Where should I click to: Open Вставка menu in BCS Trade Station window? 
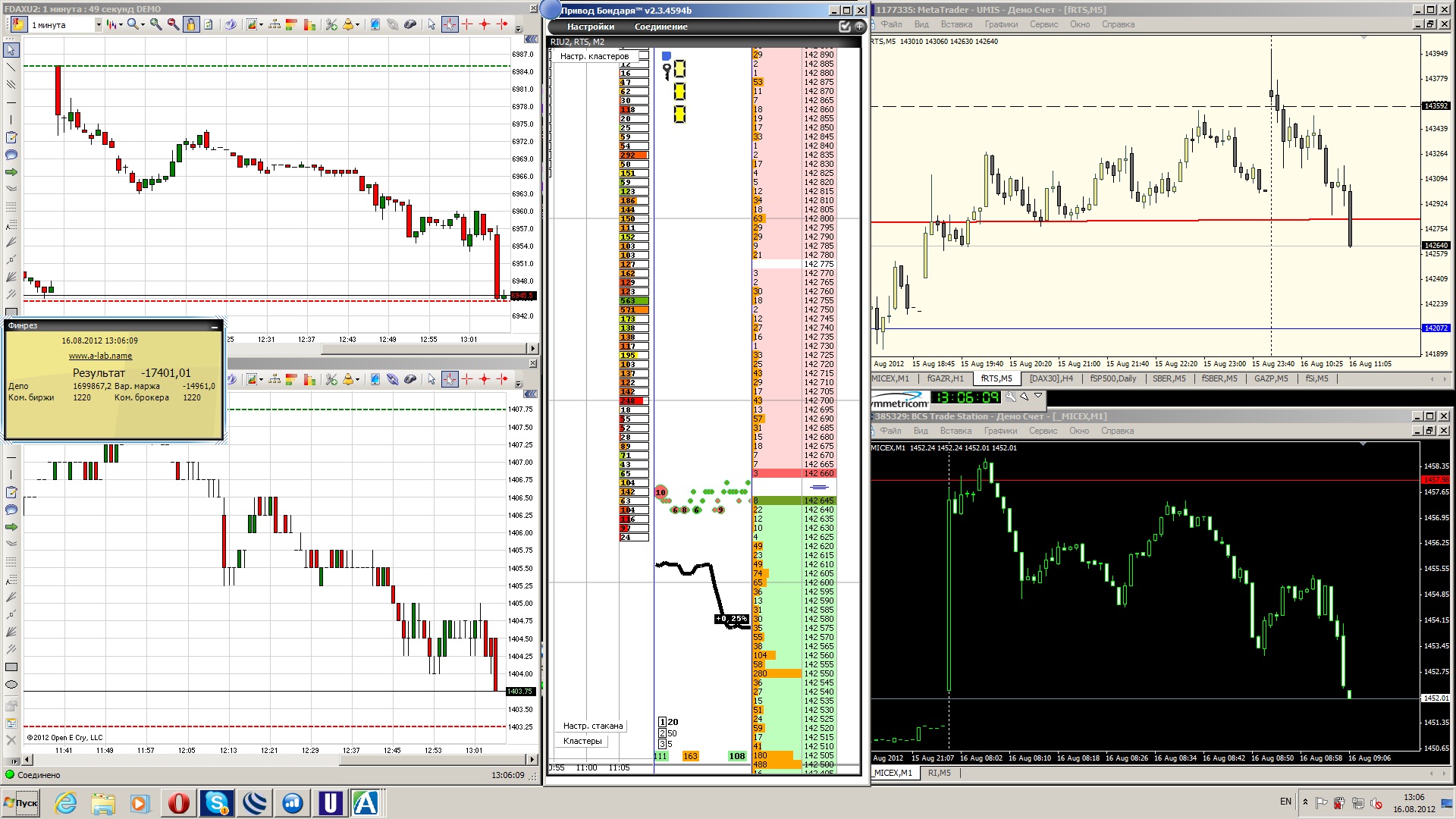point(955,431)
